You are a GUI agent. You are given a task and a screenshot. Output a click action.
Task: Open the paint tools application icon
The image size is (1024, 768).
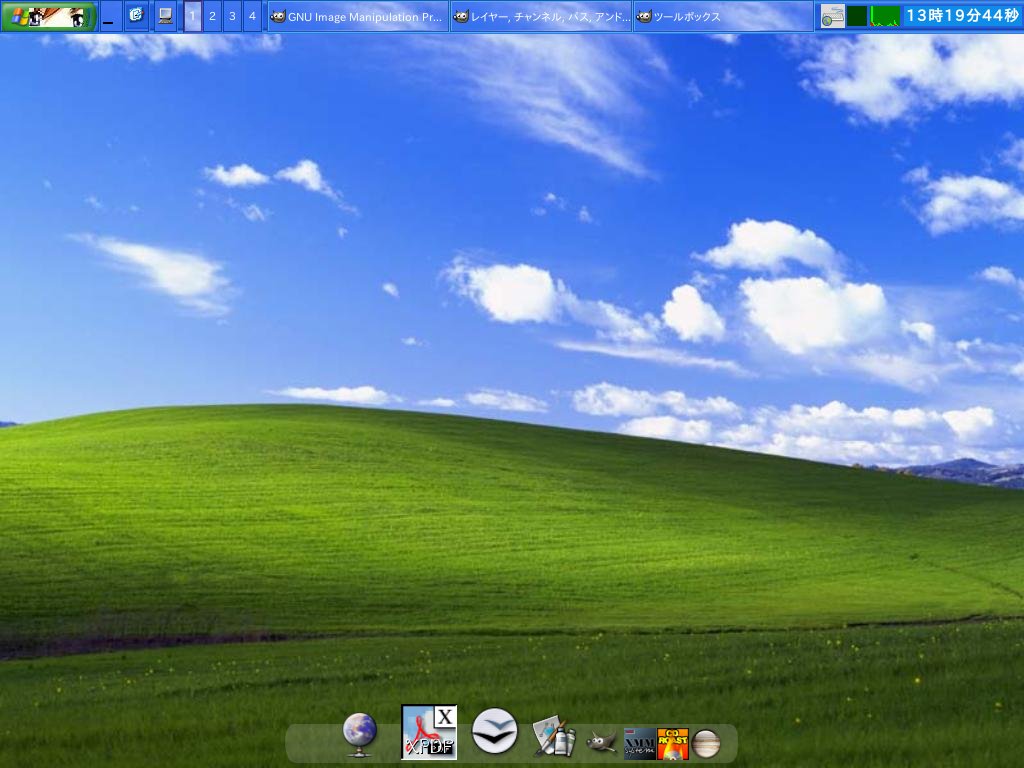(x=556, y=738)
